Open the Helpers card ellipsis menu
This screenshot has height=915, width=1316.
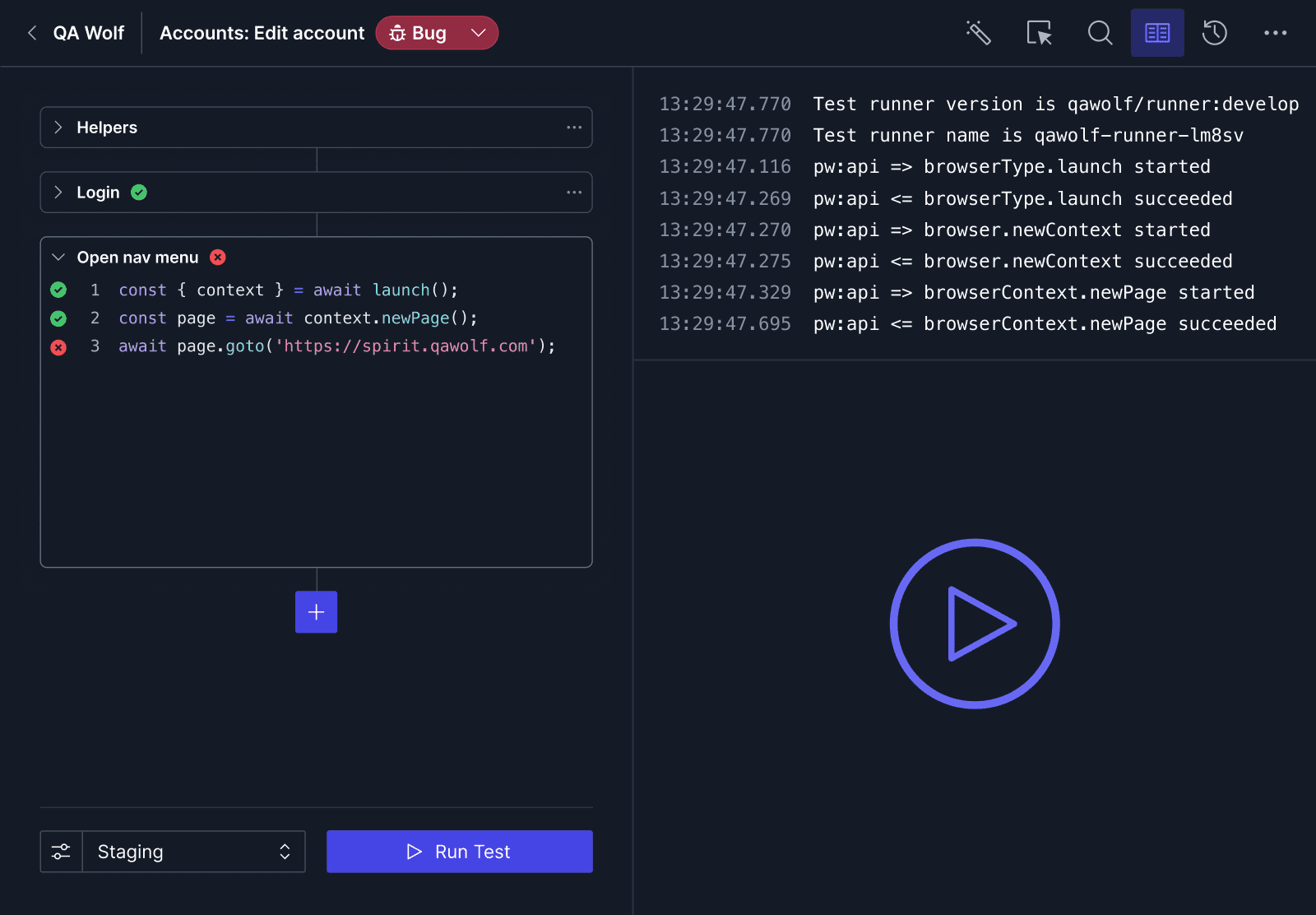point(574,127)
